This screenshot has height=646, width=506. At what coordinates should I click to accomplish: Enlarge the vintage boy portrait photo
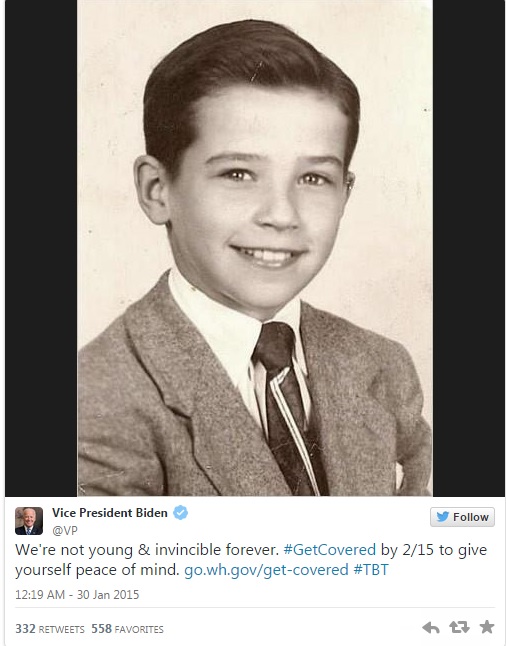click(x=255, y=248)
